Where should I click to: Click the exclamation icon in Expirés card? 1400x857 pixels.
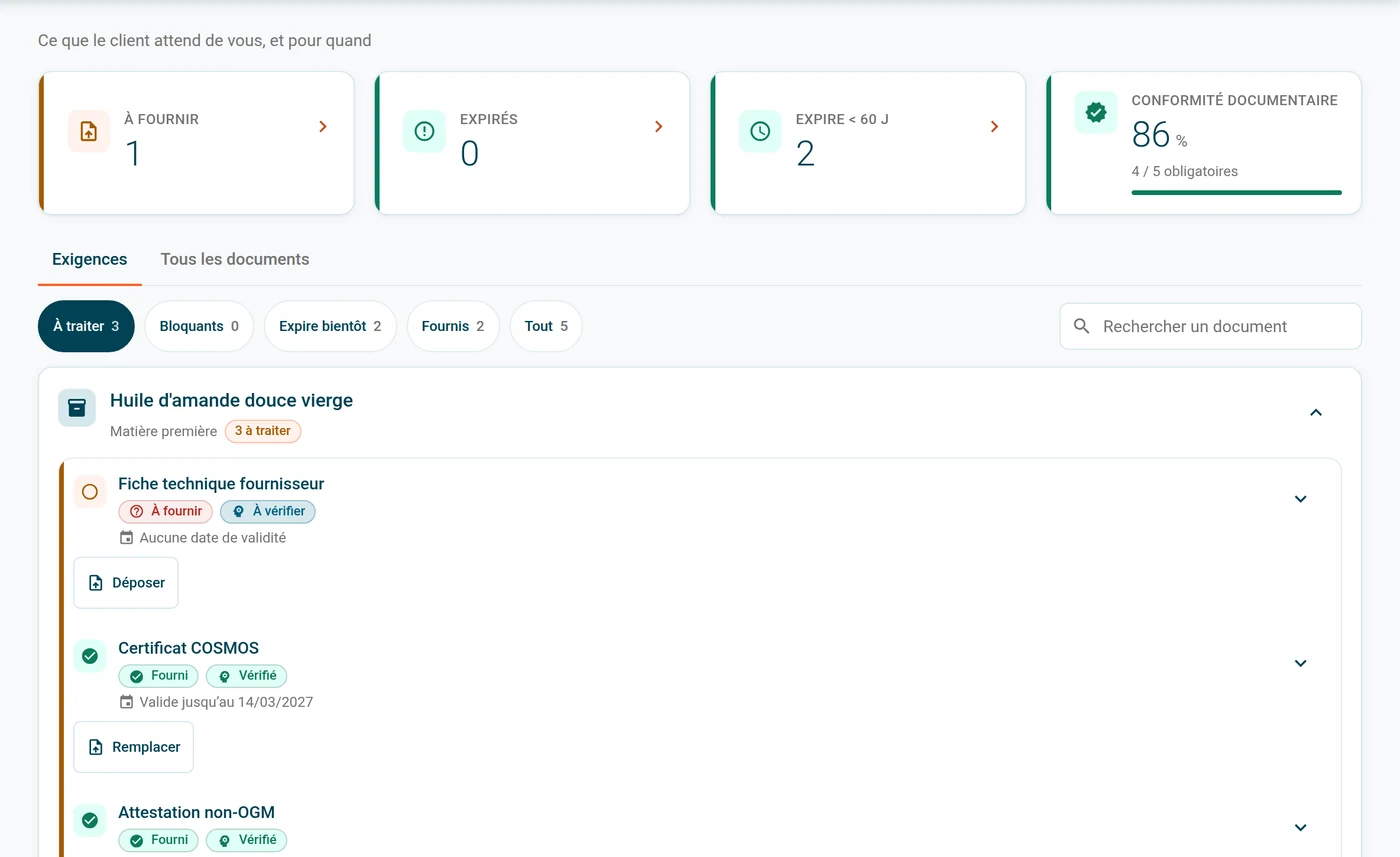coord(424,131)
